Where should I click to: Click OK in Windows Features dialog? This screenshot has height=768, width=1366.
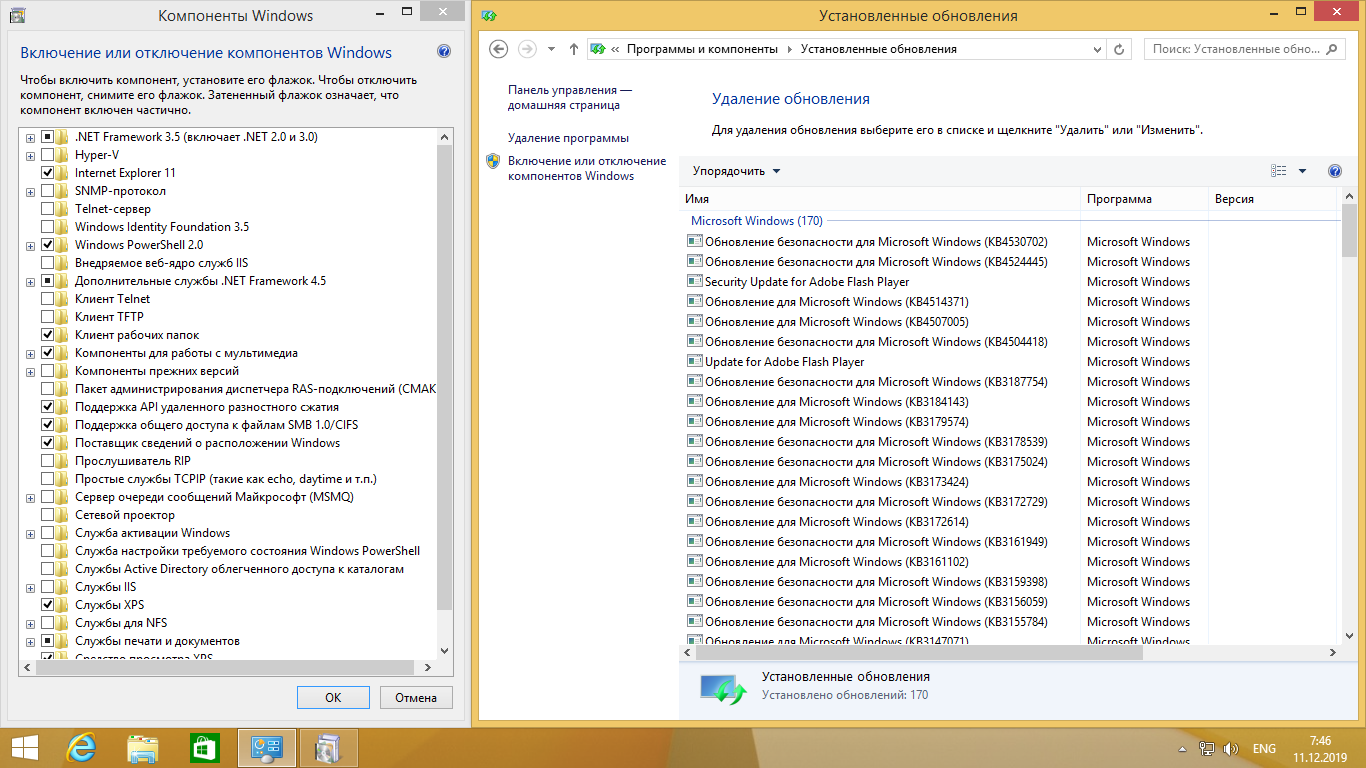[x=333, y=698]
